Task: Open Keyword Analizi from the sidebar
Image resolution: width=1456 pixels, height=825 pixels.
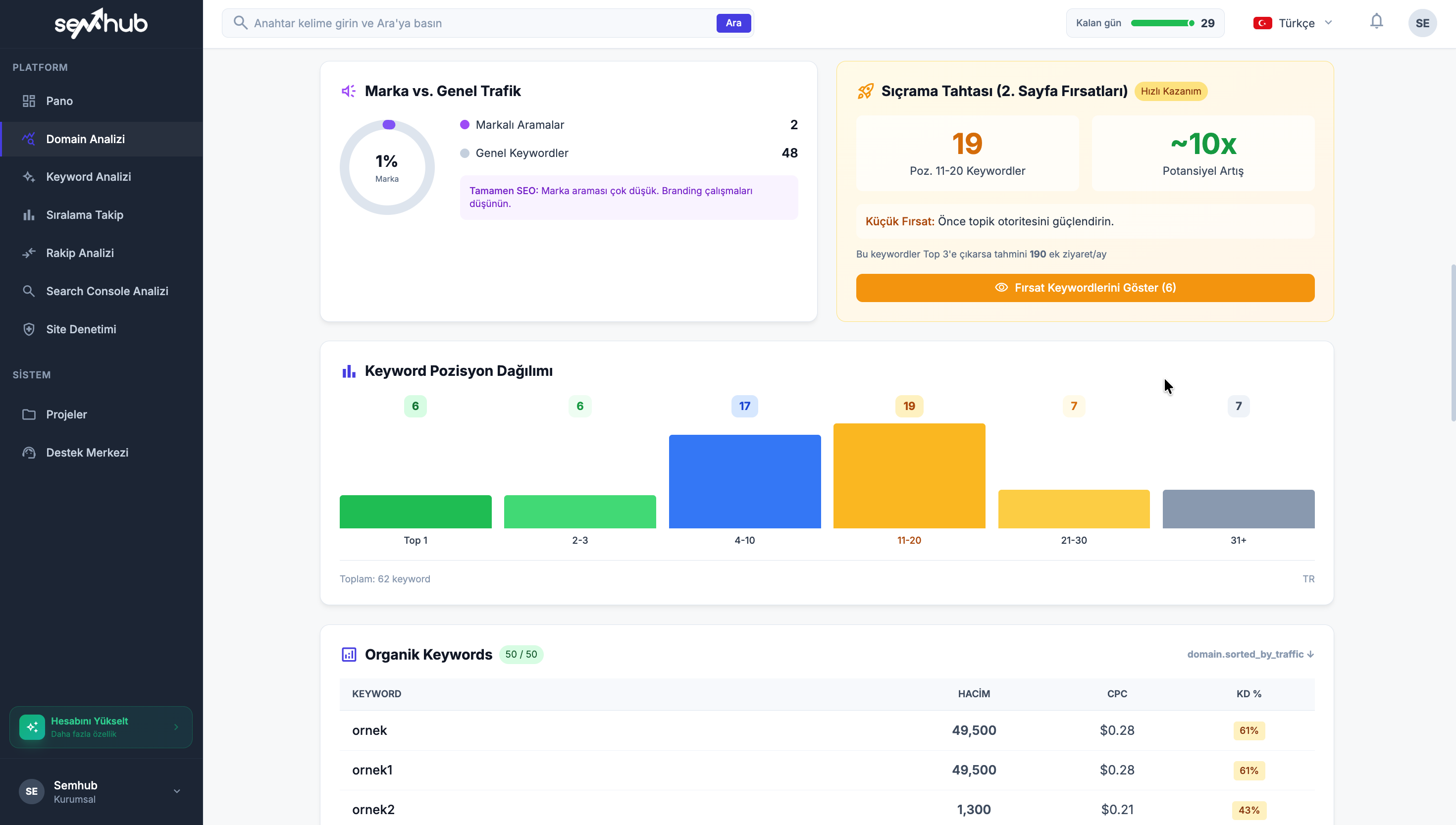Action: pos(88,177)
